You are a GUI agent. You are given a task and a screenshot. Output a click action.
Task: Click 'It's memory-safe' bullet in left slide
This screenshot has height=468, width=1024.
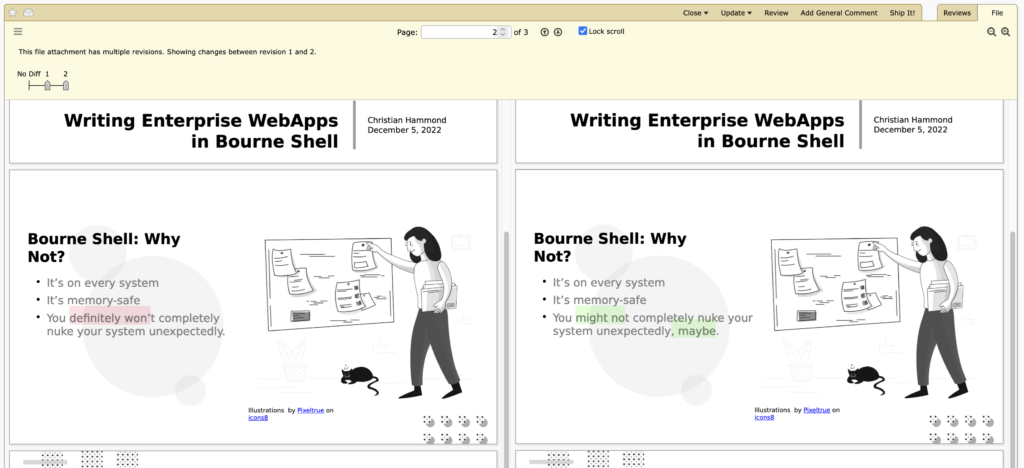coord(93,300)
